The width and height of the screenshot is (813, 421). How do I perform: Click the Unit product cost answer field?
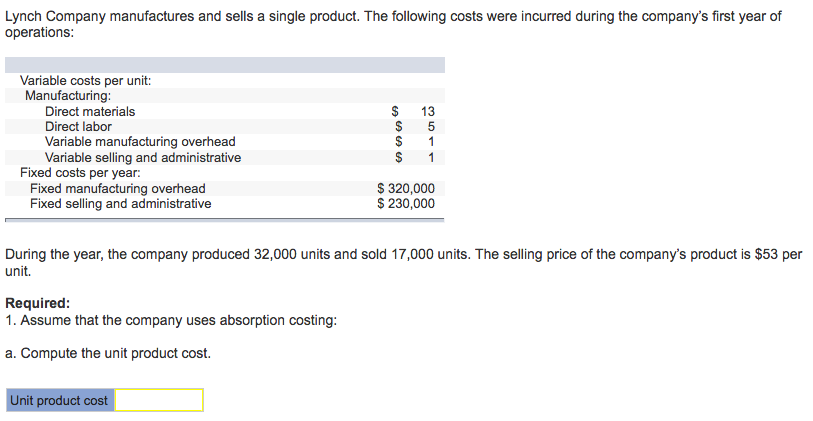click(159, 401)
